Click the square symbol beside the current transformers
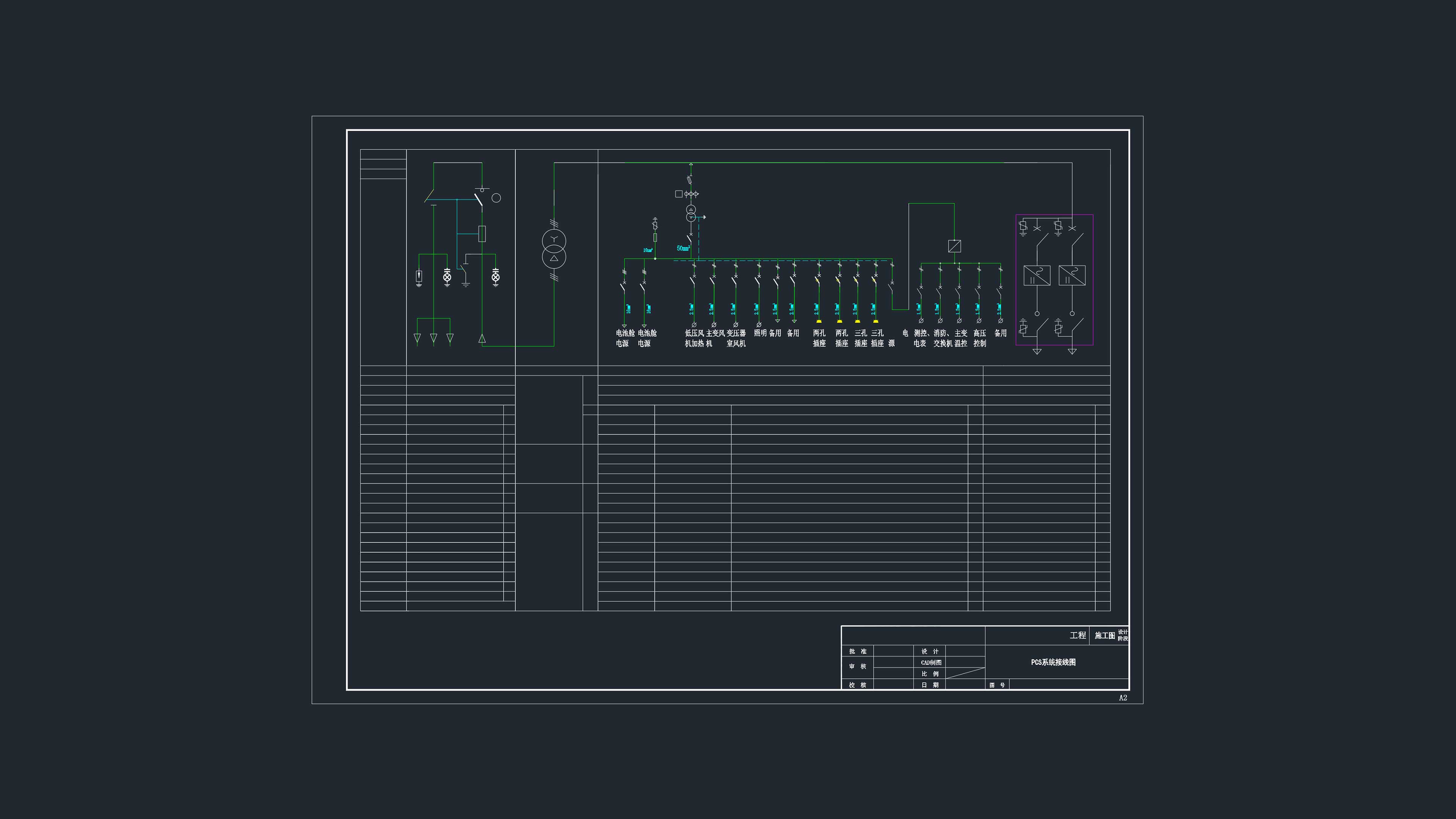 [679, 194]
